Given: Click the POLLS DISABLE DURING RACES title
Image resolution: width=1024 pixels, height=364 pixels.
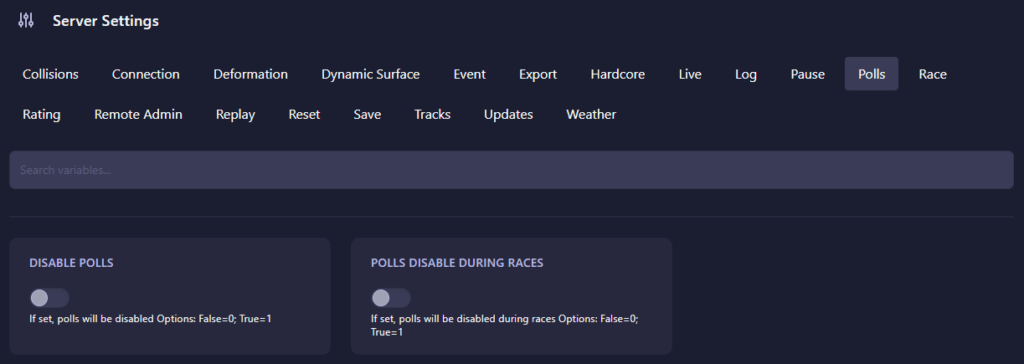Looking at the screenshot, I should [457, 263].
